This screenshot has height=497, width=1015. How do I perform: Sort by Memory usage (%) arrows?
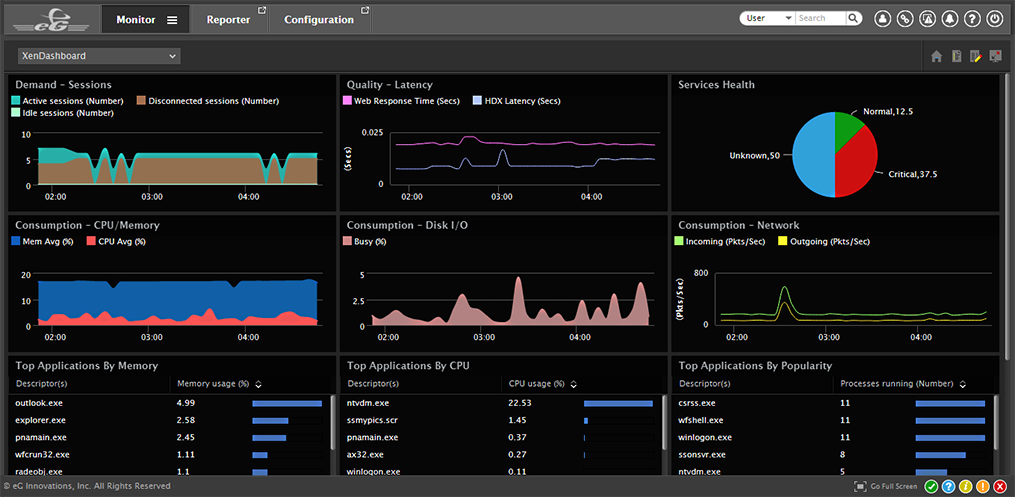click(x=258, y=384)
